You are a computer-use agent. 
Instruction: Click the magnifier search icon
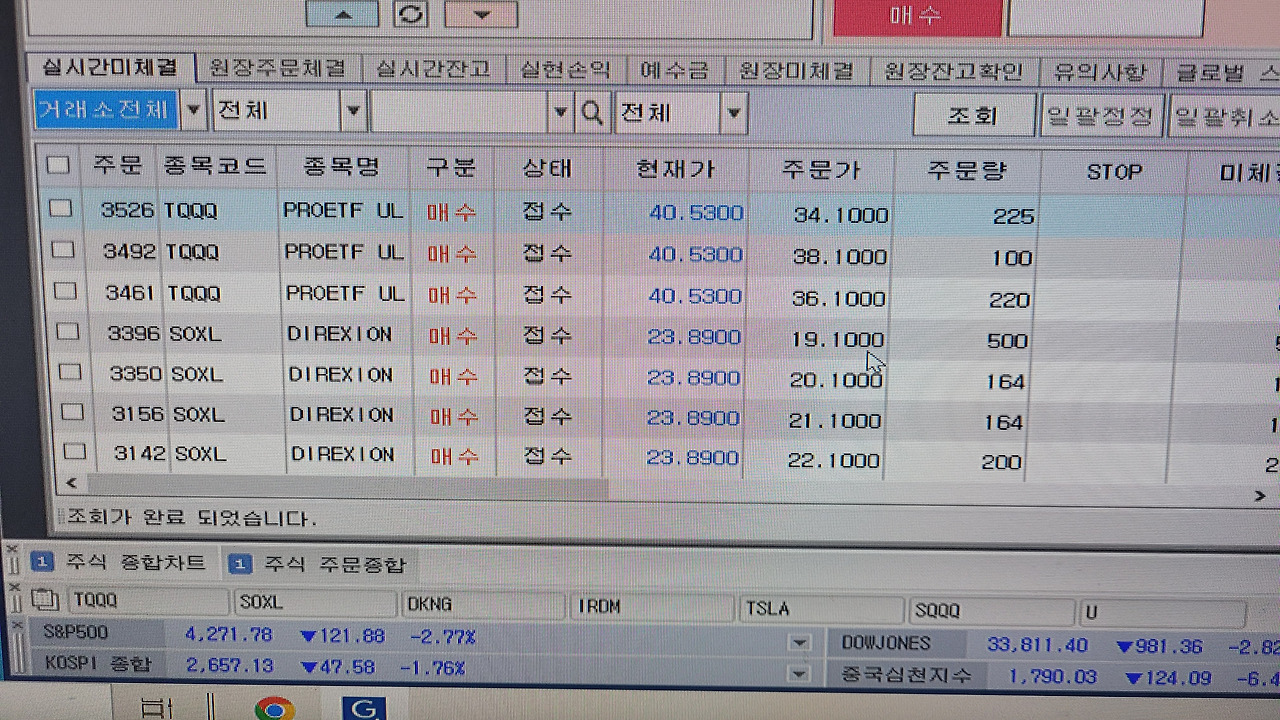pos(592,113)
